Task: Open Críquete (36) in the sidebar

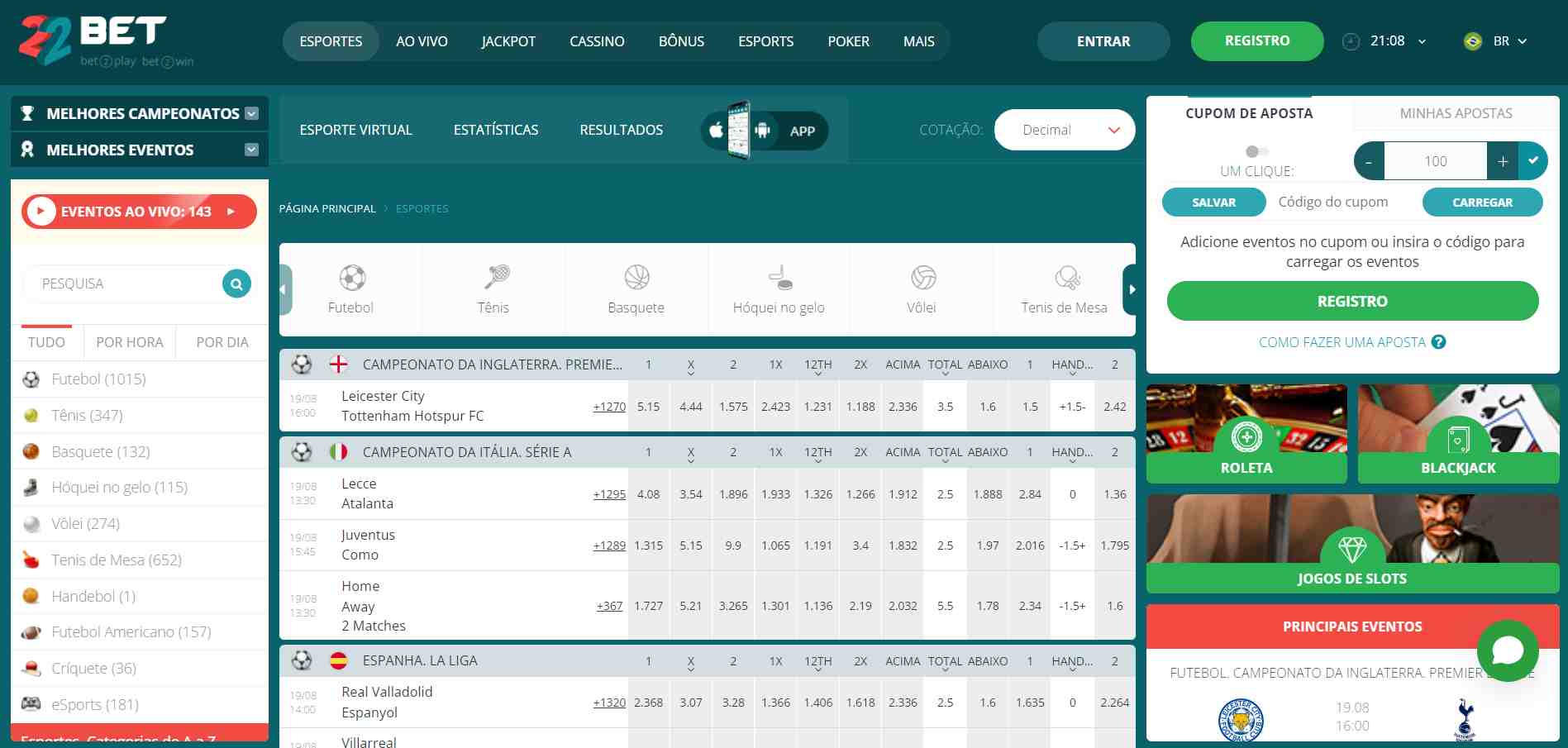Action: click(140, 668)
